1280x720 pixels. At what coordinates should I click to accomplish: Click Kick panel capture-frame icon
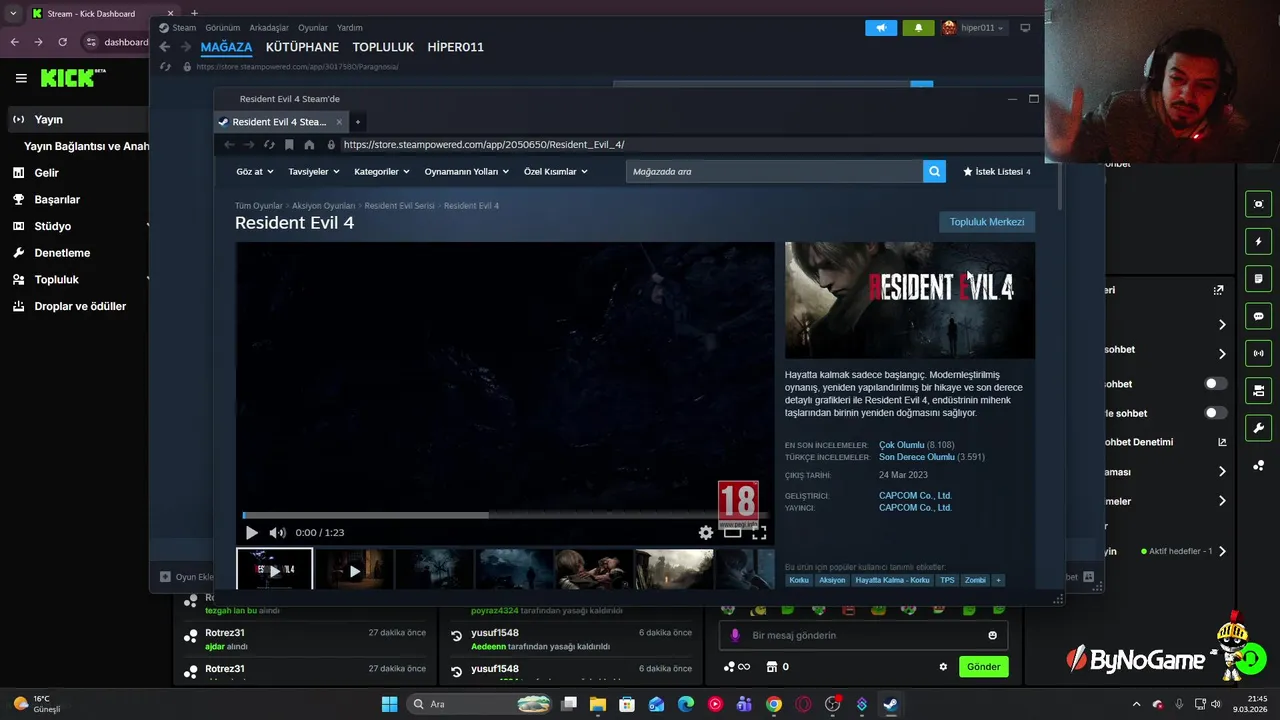[x=1258, y=204]
